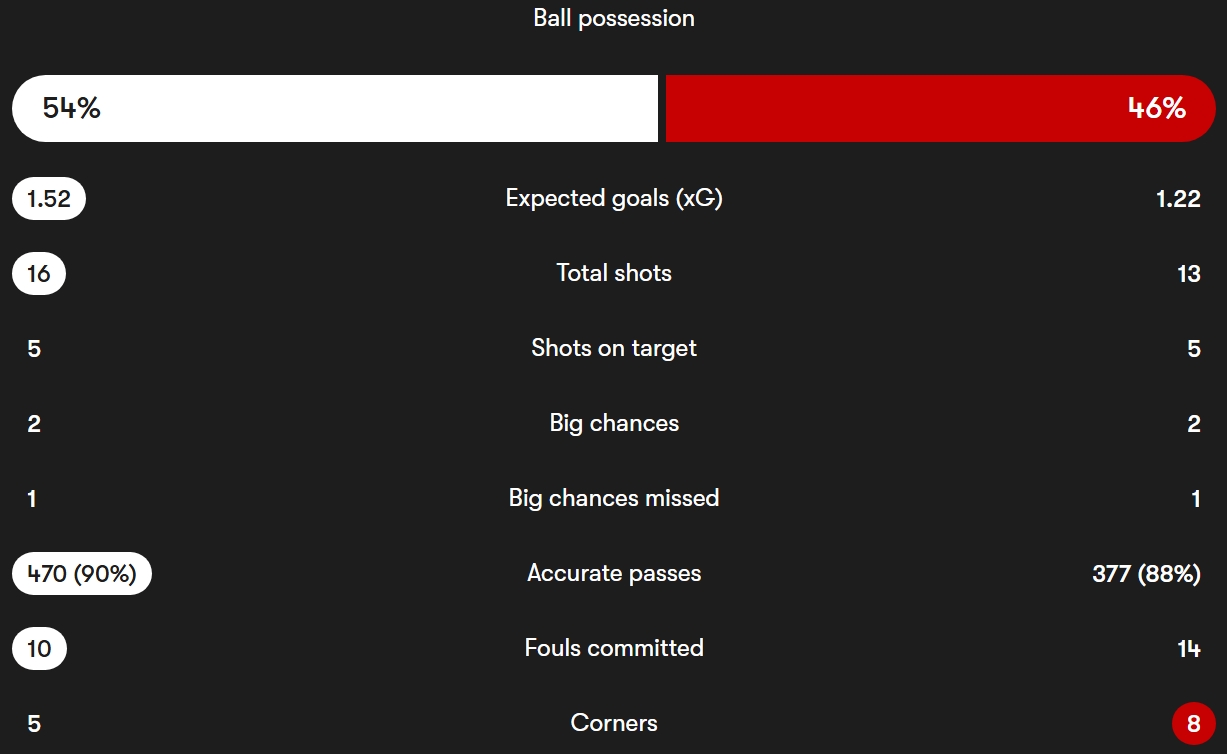Click the 1.22 xG value
Viewport: 1227px width, 754px height.
(1178, 199)
